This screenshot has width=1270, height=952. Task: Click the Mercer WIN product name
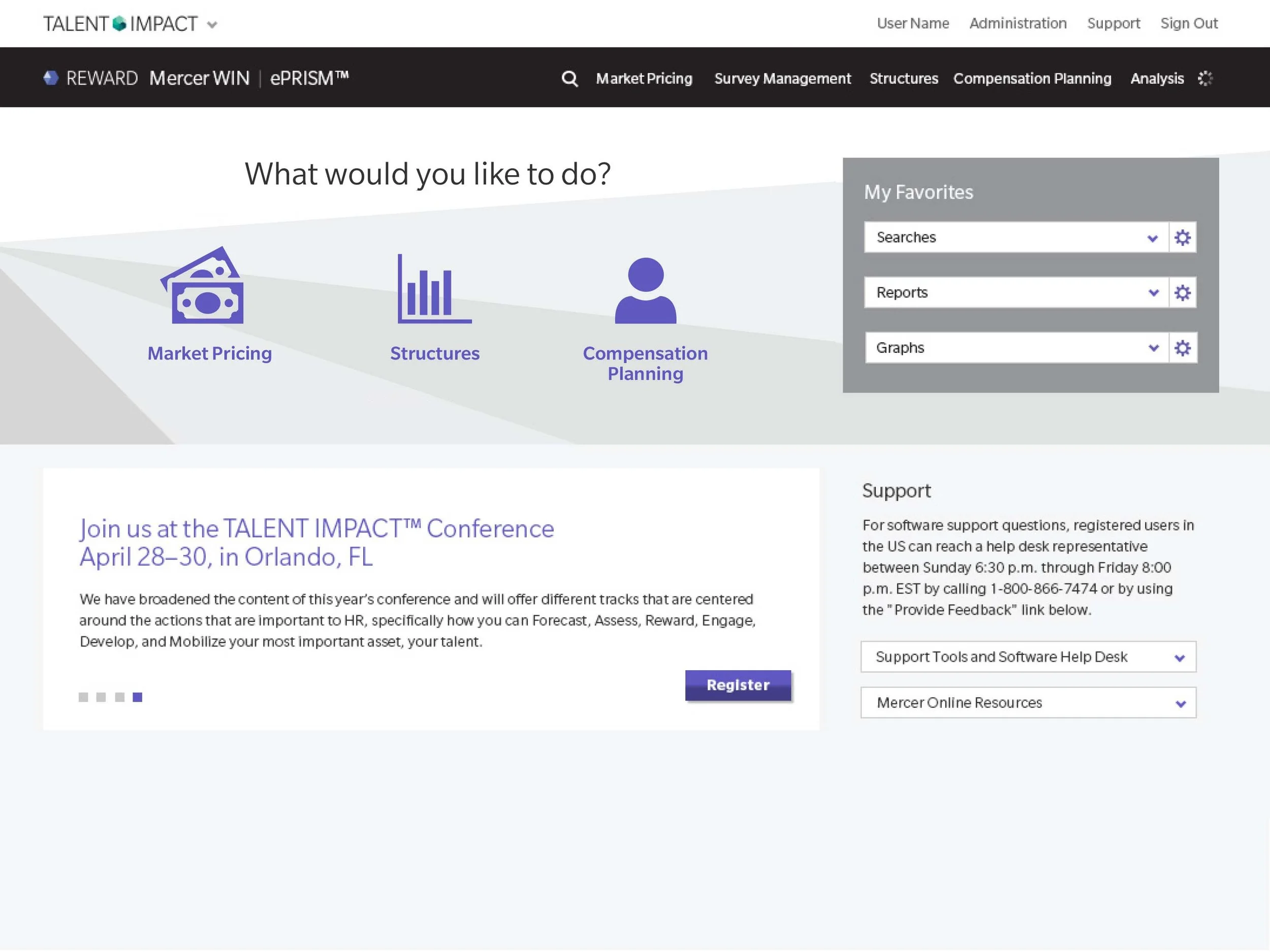point(199,78)
